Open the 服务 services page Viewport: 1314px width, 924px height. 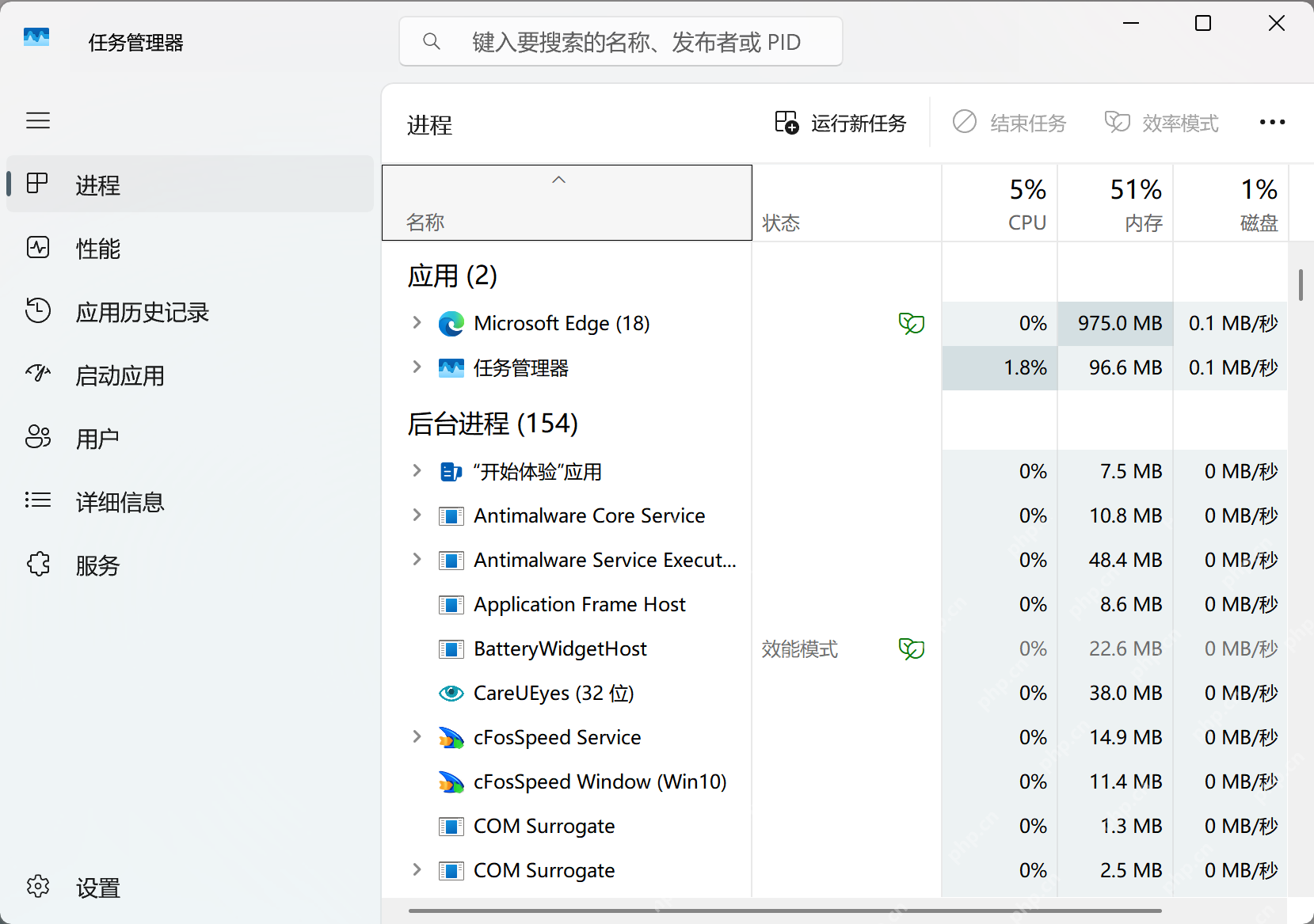[x=190, y=565]
